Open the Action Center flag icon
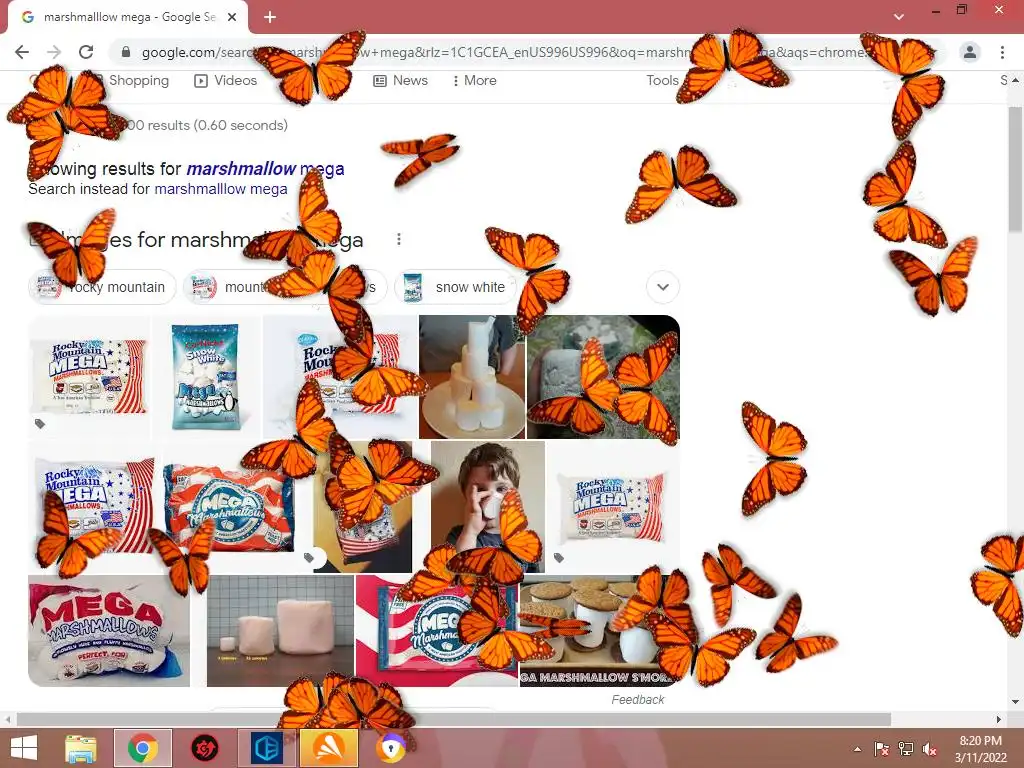Viewport: 1024px width, 768px height. pyautogui.click(x=882, y=749)
